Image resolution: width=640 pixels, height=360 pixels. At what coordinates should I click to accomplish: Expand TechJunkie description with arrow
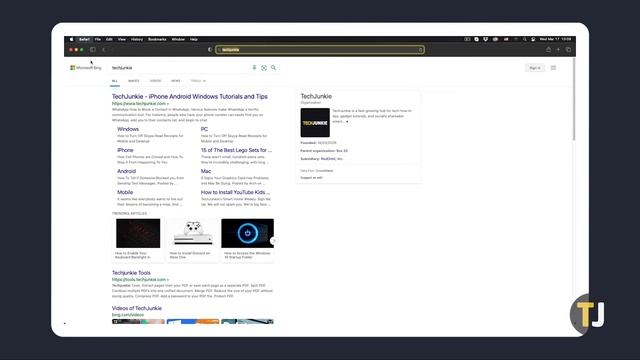pos(347,122)
